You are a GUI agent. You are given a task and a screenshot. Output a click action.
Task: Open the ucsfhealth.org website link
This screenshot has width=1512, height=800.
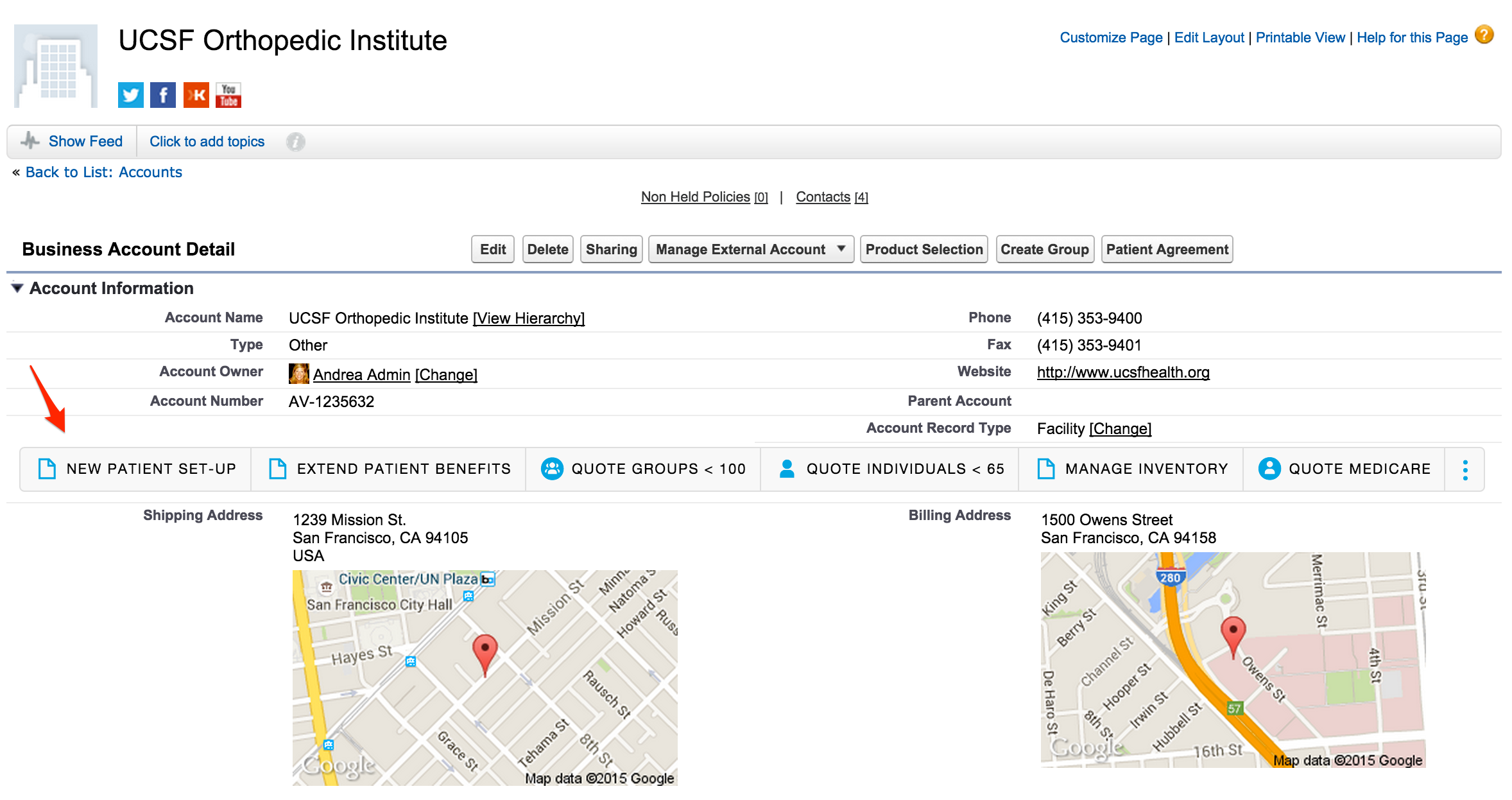(1123, 372)
